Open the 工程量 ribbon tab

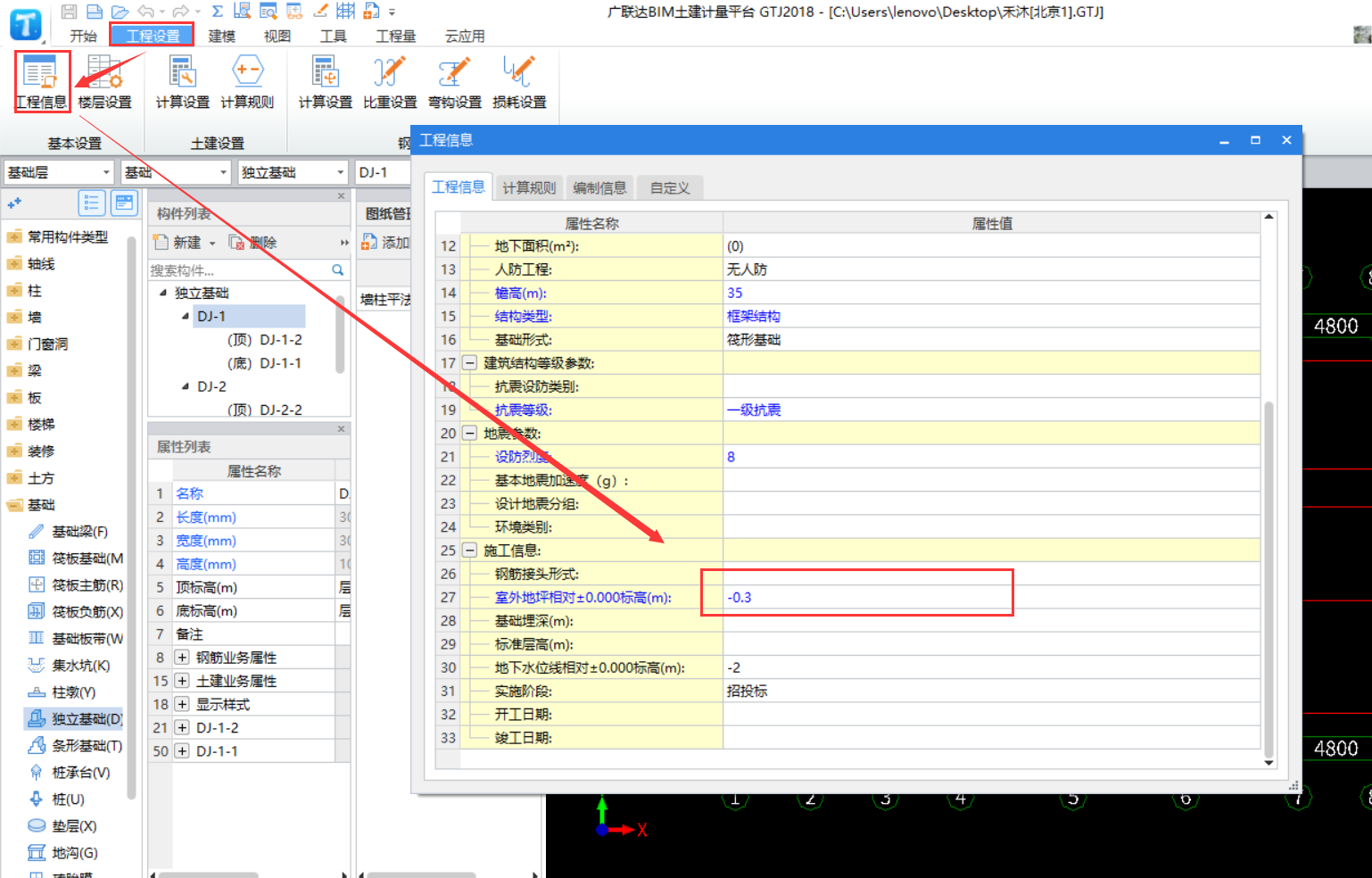coord(395,36)
